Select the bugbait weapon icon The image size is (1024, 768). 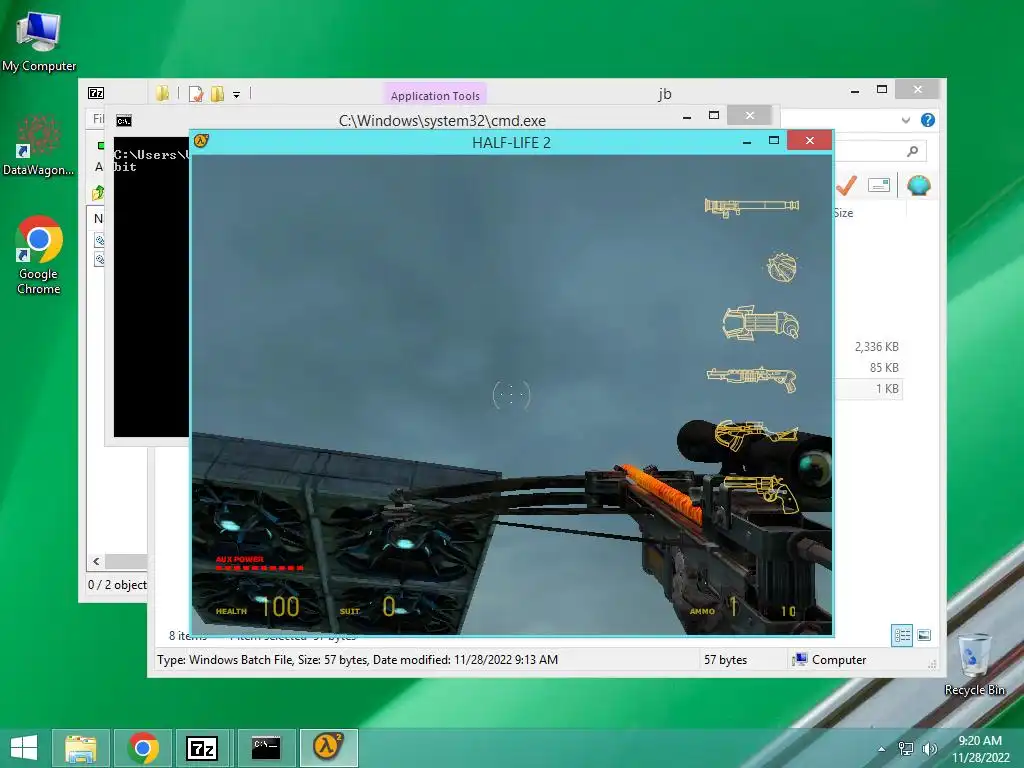(782, 267)
